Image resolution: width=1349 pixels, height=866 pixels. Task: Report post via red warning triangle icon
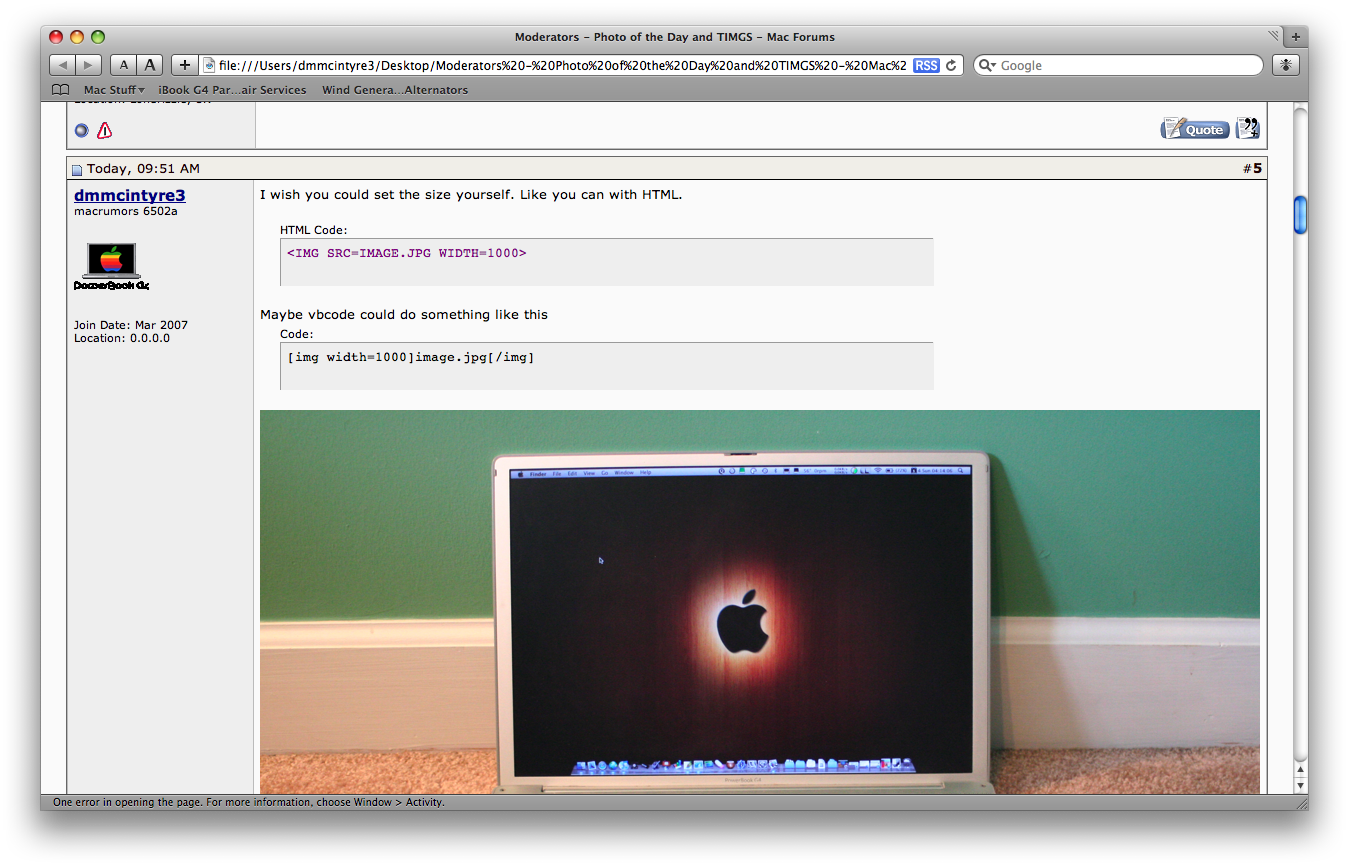pos(105,130)
